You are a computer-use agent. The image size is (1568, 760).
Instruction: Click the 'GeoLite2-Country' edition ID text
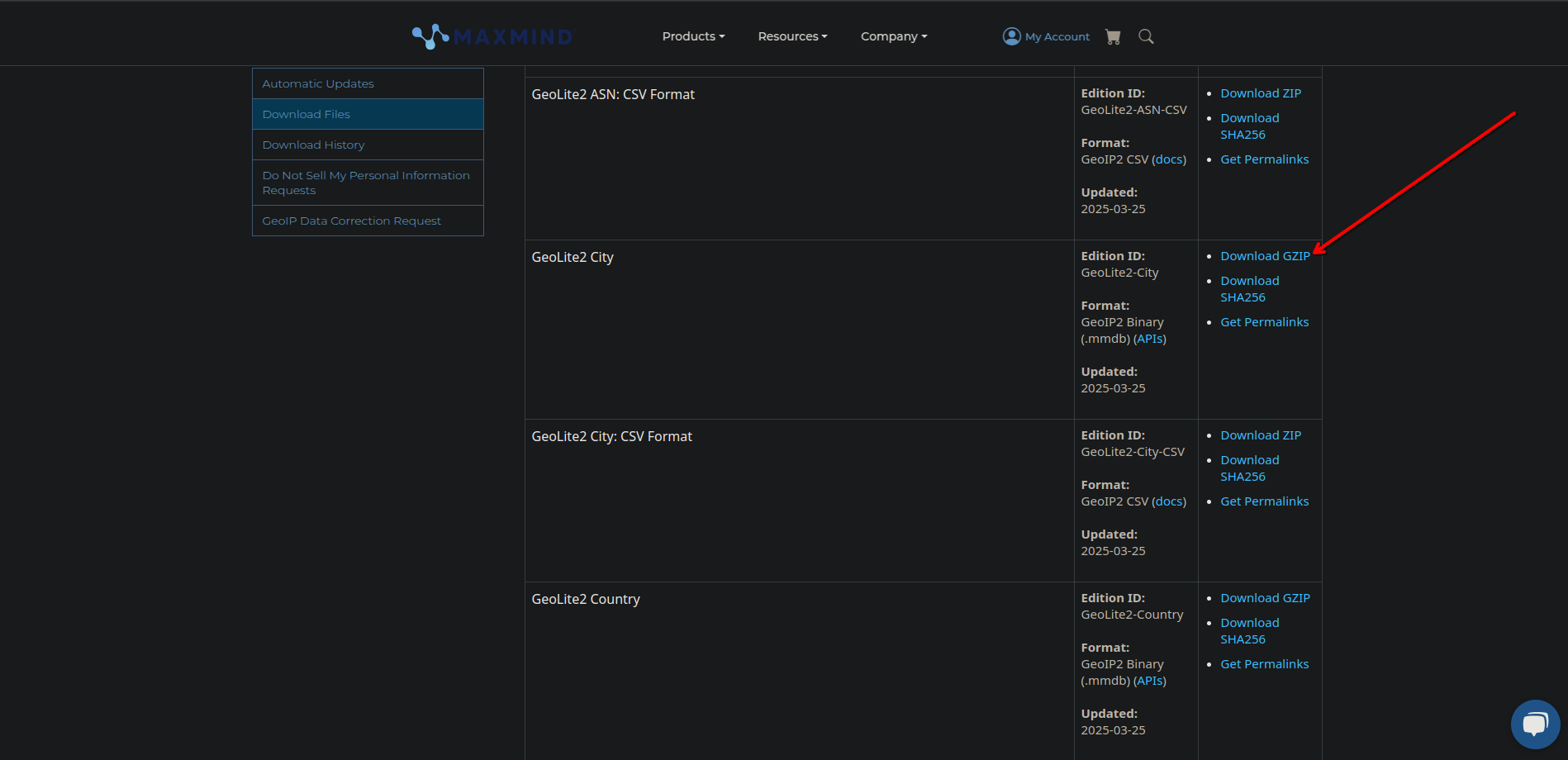[x=1132, y=615]
